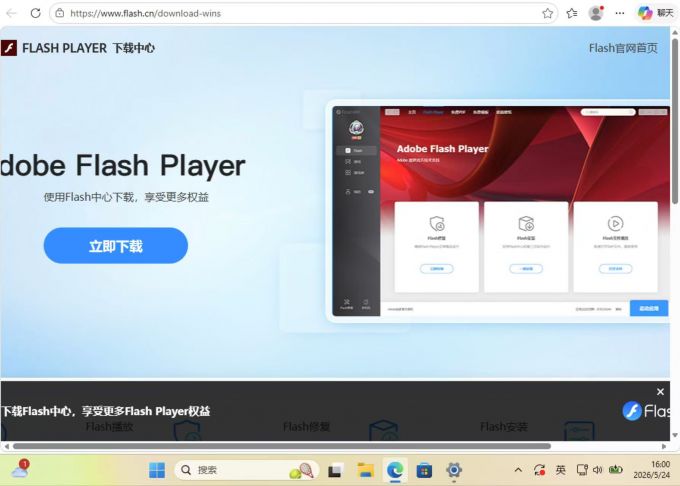Open the battery status icon
The image size is (680, 486).
click(x=616, y=470)
